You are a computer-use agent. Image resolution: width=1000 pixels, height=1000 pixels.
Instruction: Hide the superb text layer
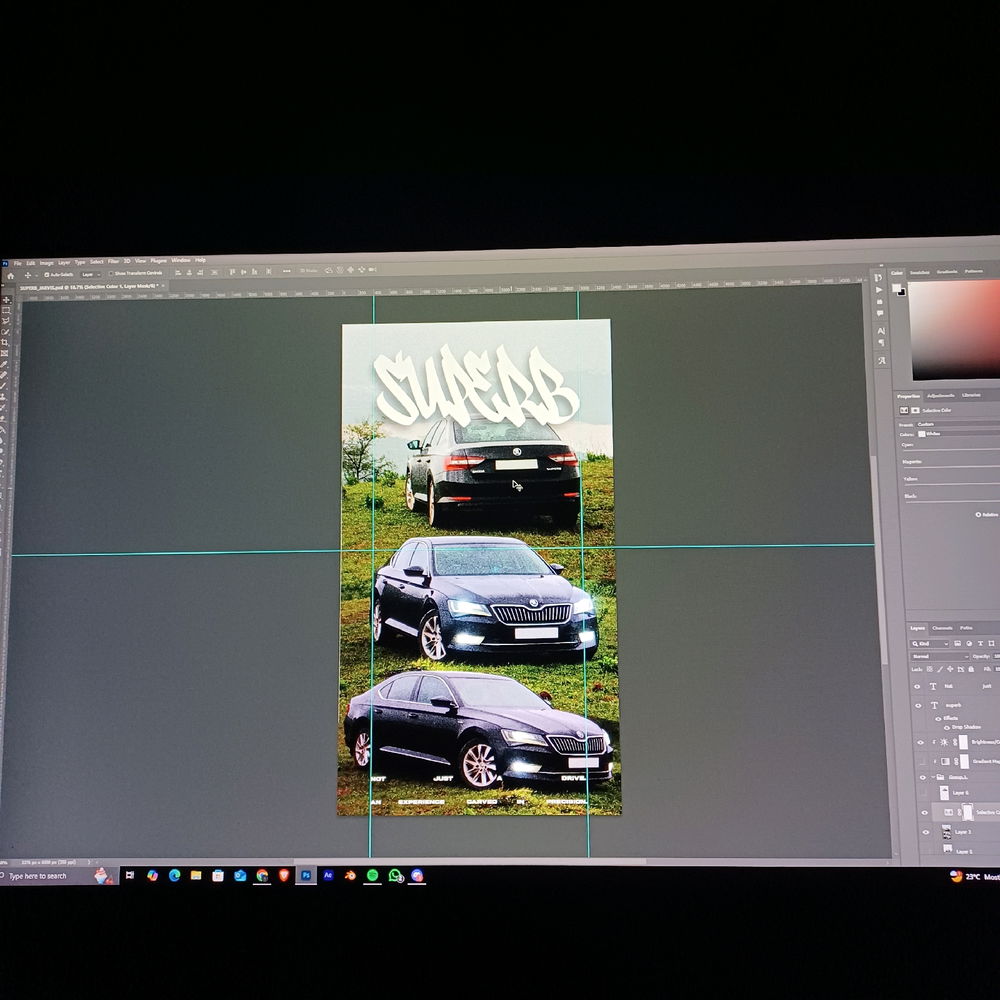pyautogui.click(x=918, y=705)
